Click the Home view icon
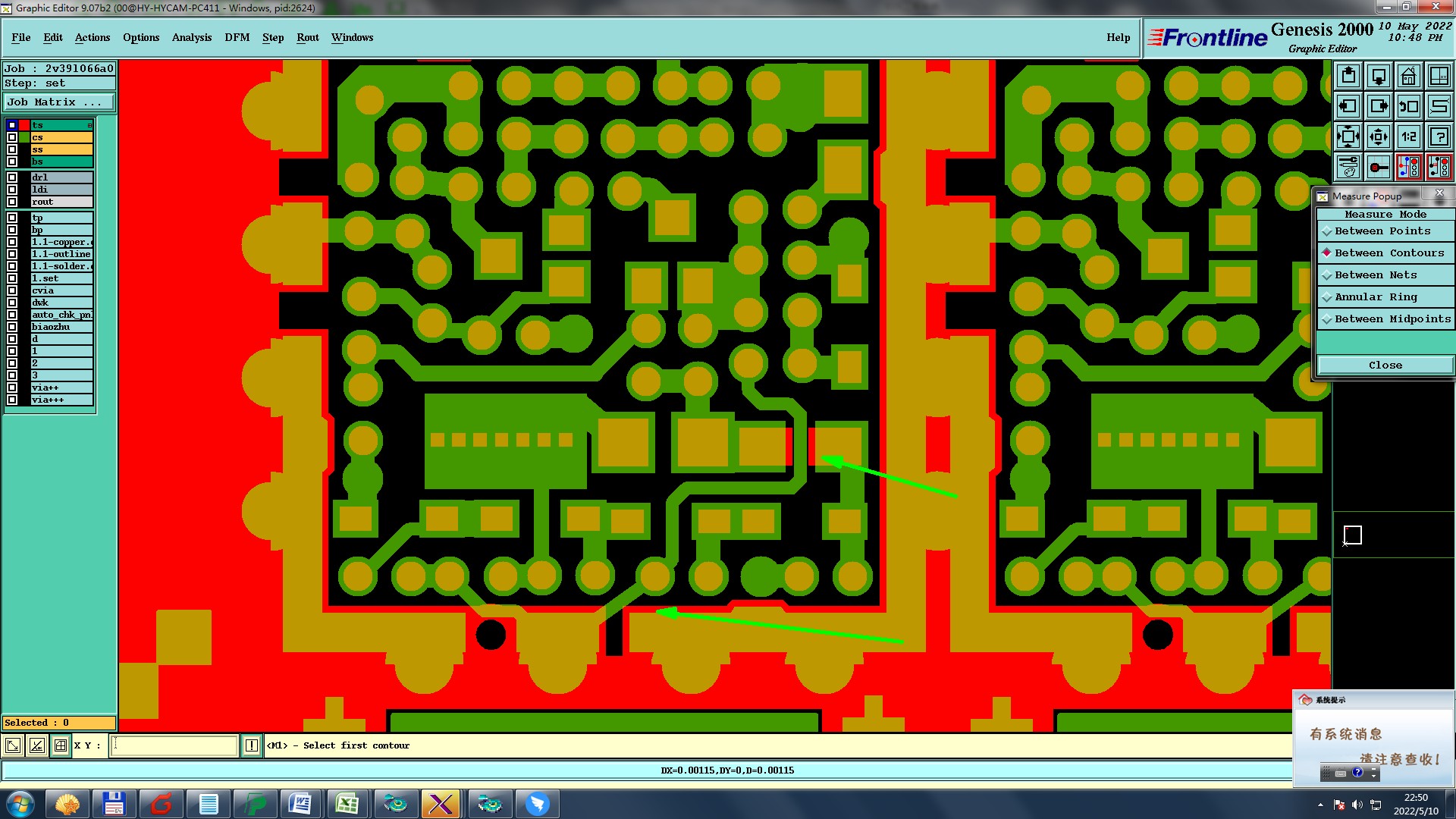The width and height of the screenshot is (1456, 819). (x=1408, y=76)
